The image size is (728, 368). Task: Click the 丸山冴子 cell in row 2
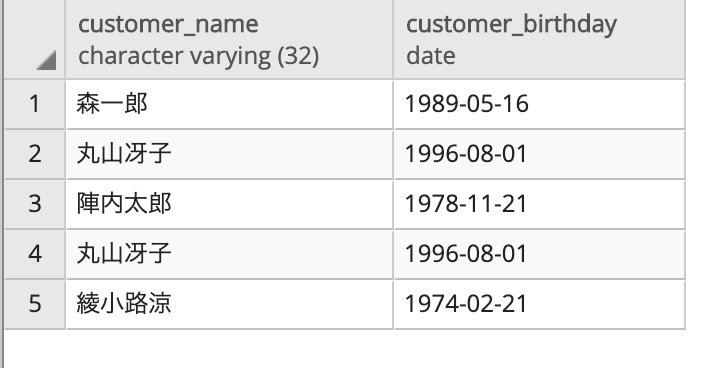(x=229, y=154)
